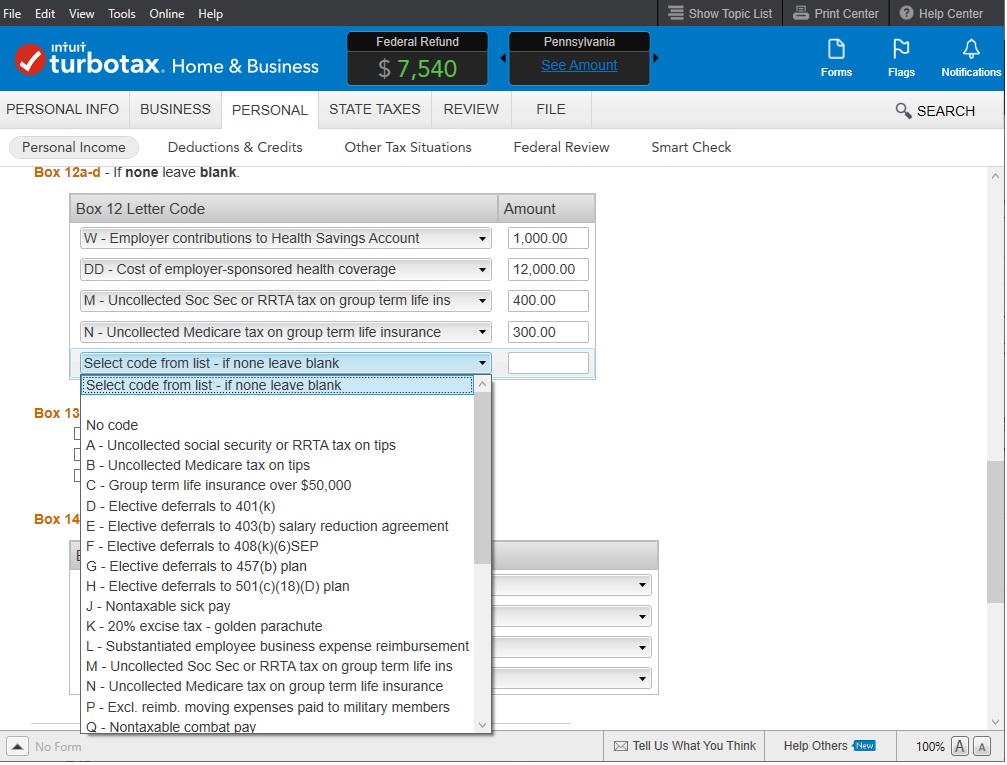The width and height of the screenshot is (1007, 765).
Task: Click the up arrow next to No Form
Action: point(17,746)
